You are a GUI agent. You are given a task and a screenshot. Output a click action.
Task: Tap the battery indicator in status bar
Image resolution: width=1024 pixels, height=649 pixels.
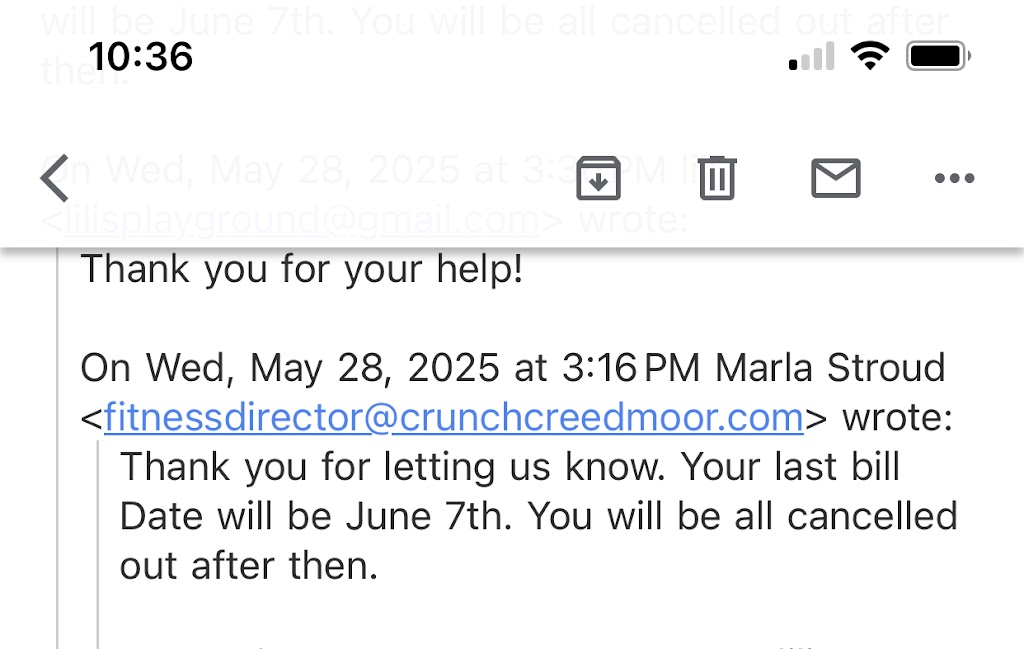(x=935, y=57)
